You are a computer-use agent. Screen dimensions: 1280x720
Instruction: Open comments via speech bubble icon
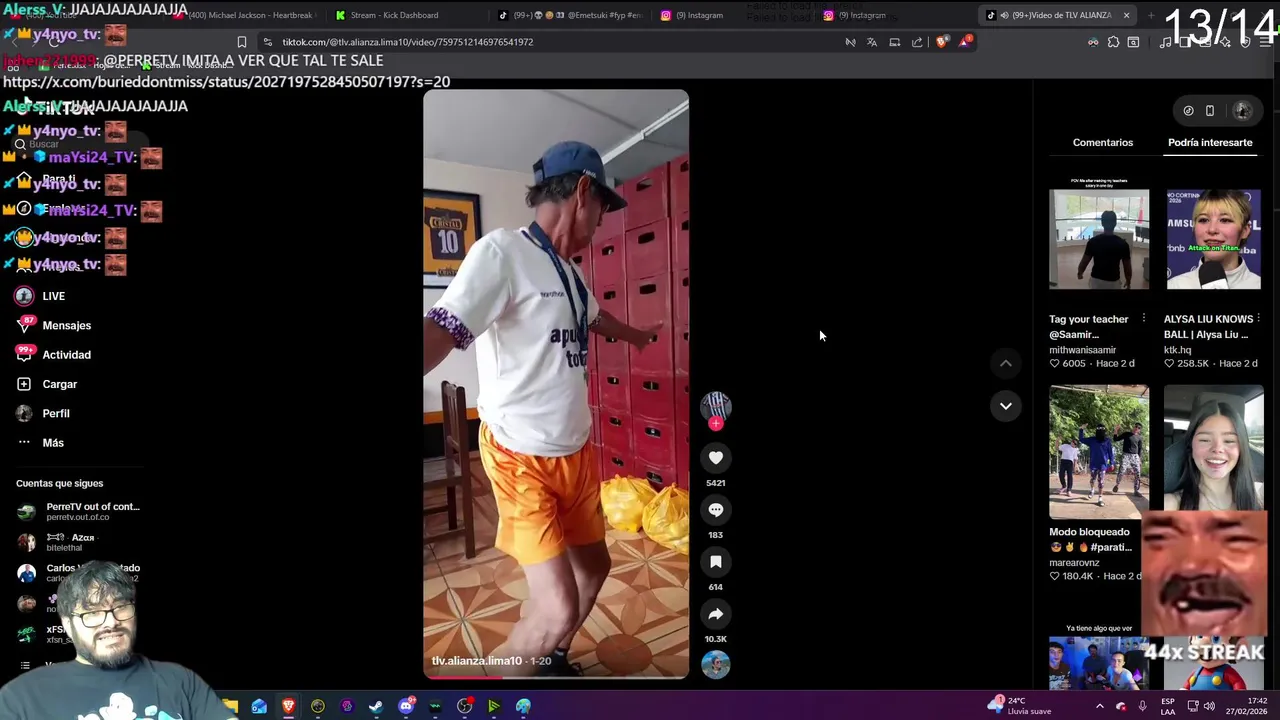click(x=715, y=510)
